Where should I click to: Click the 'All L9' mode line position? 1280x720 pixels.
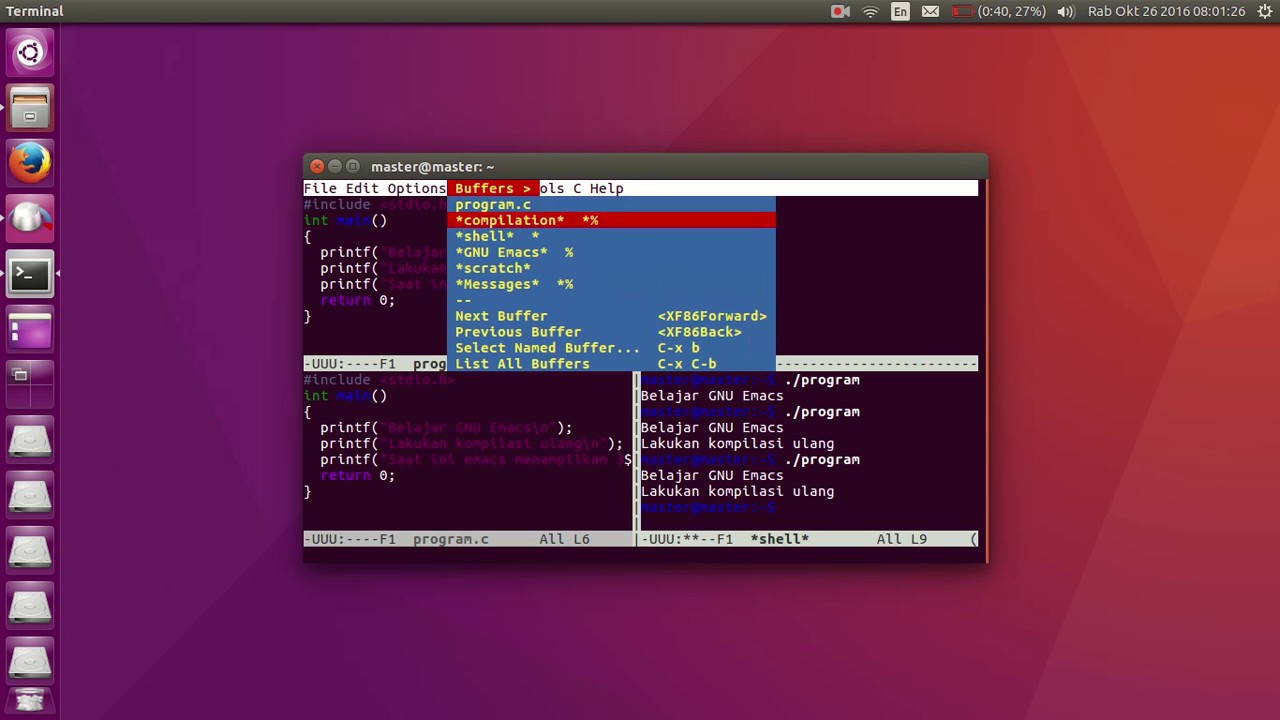902,539
